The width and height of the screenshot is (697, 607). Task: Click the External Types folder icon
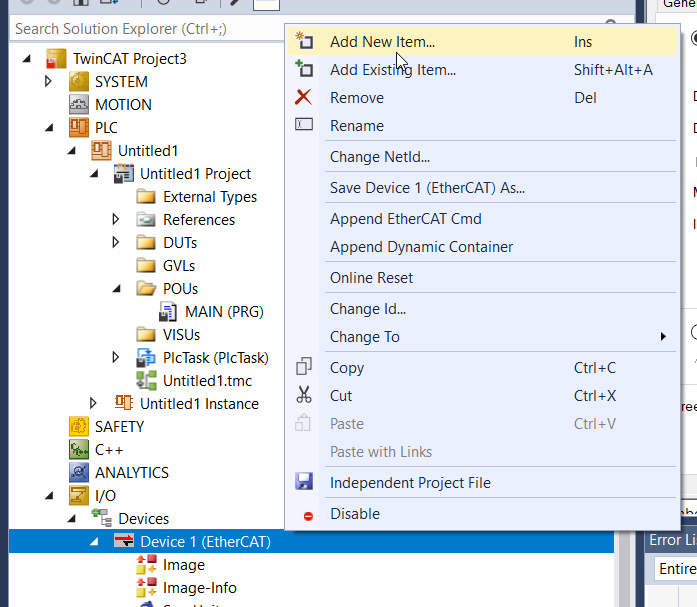pos(146,197)
